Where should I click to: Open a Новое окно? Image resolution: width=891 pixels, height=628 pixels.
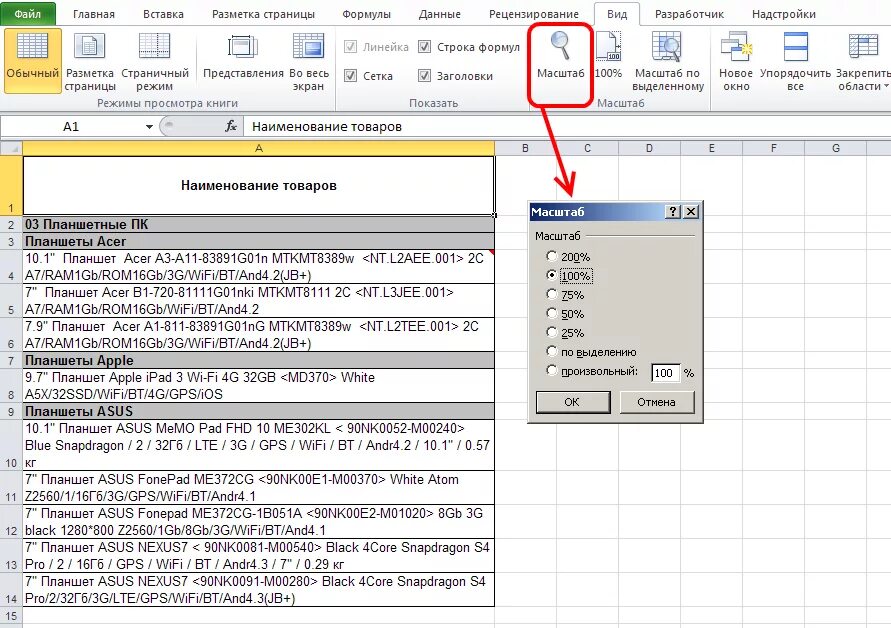(736, 61)
